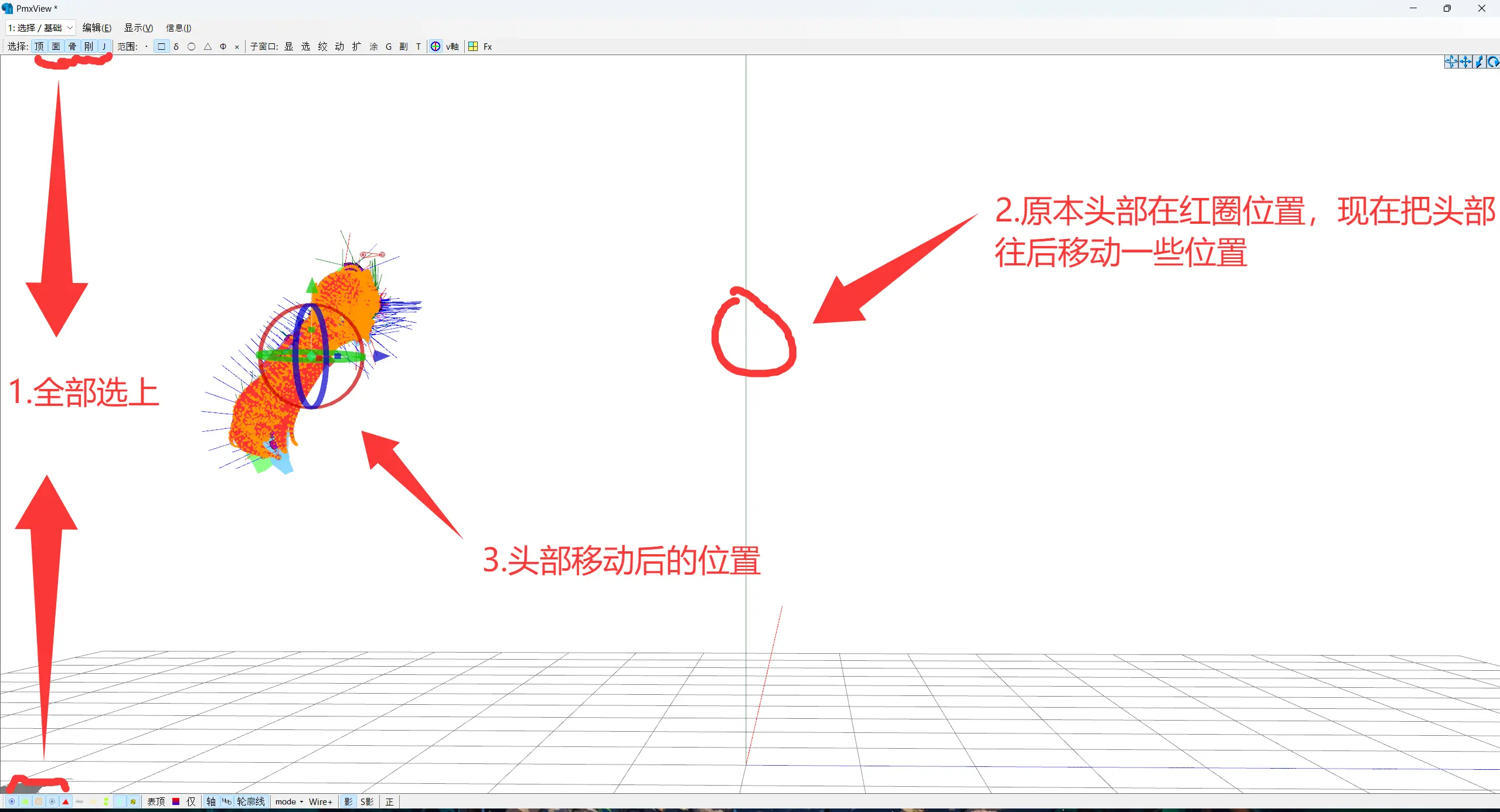Click the yellow grid icon beside Fx
This screenshot has width=1500, height=812.
tap(473, 46)
